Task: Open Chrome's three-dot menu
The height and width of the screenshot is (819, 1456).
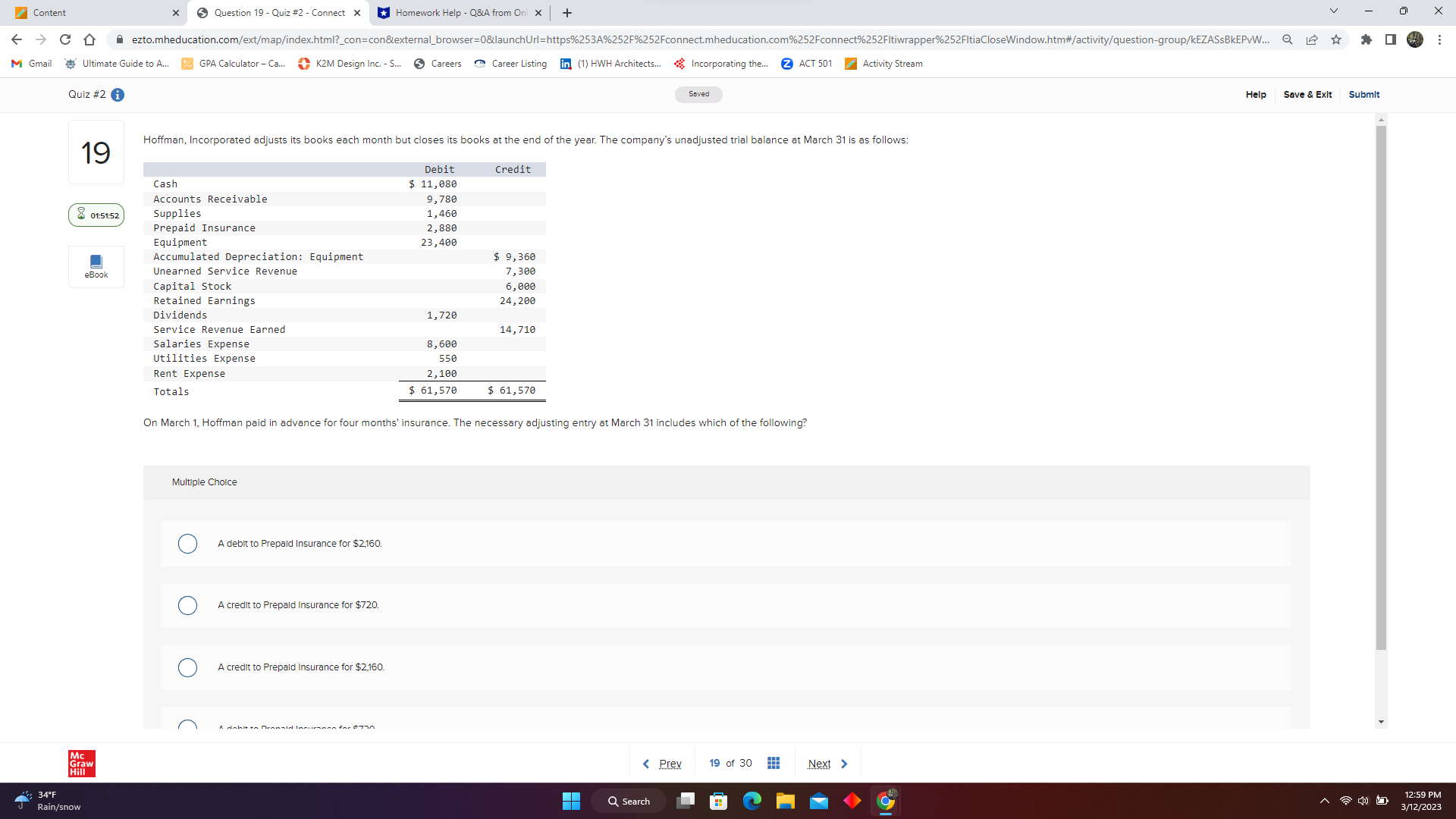Action: point(1440,39)
